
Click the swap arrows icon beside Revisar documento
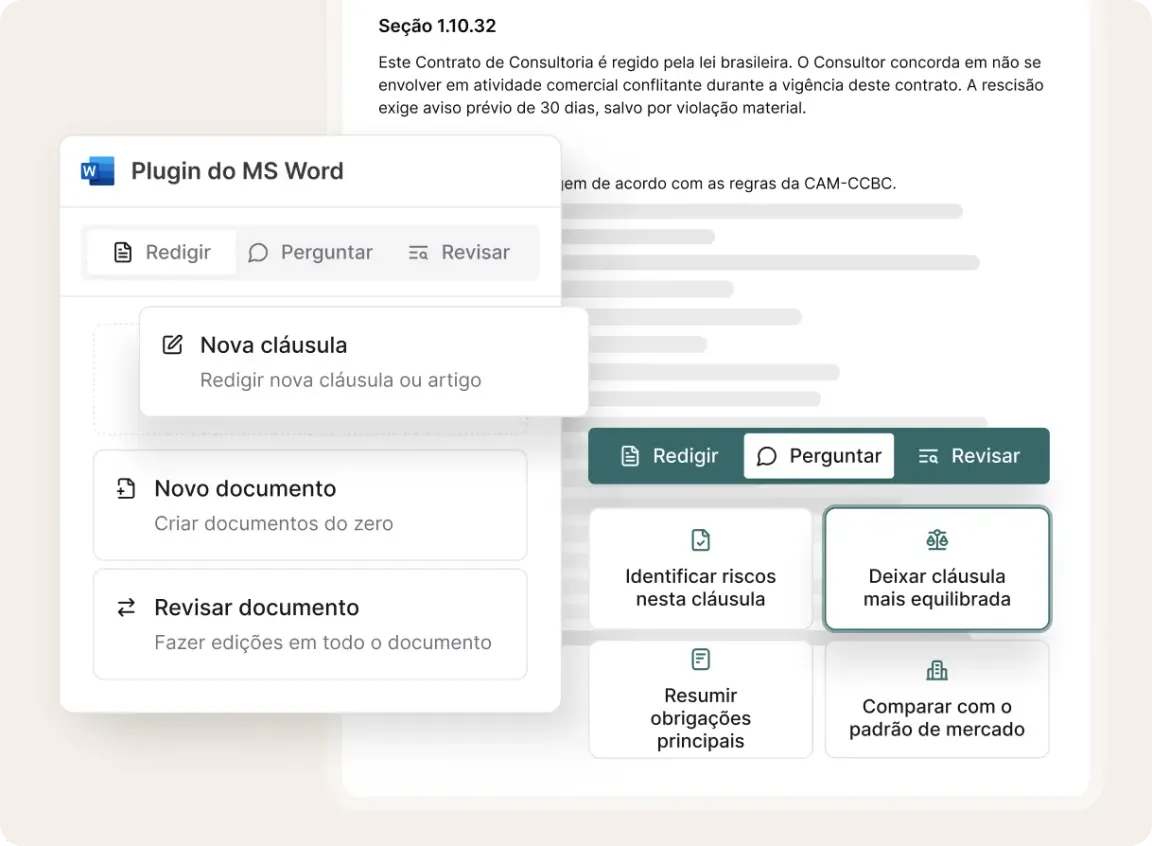coord(126,608)
